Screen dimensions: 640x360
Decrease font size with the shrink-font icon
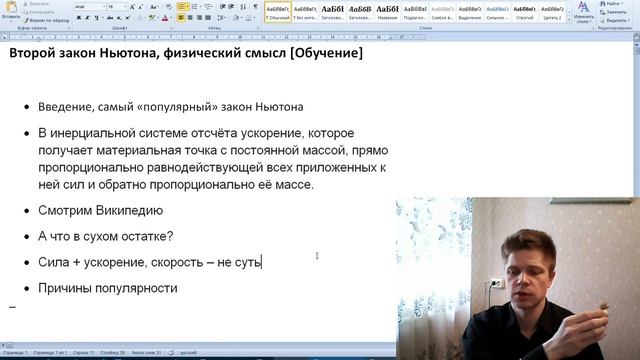tap(140, 7)
